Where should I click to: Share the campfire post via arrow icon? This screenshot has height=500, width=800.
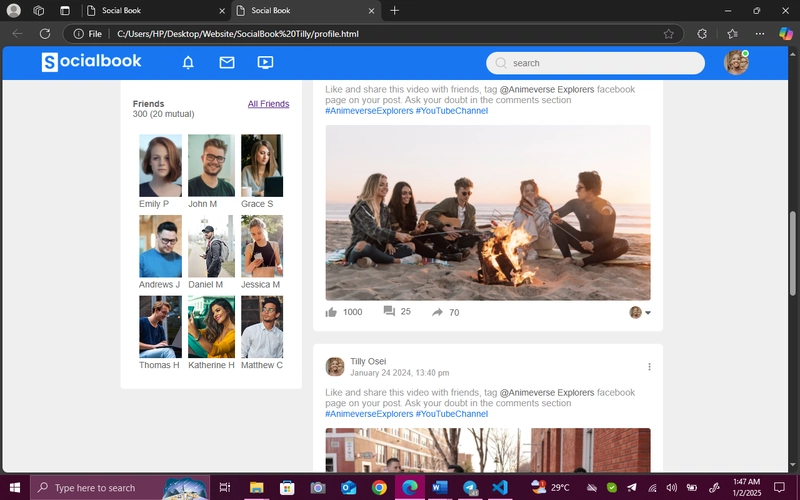[x=437, y=312]
